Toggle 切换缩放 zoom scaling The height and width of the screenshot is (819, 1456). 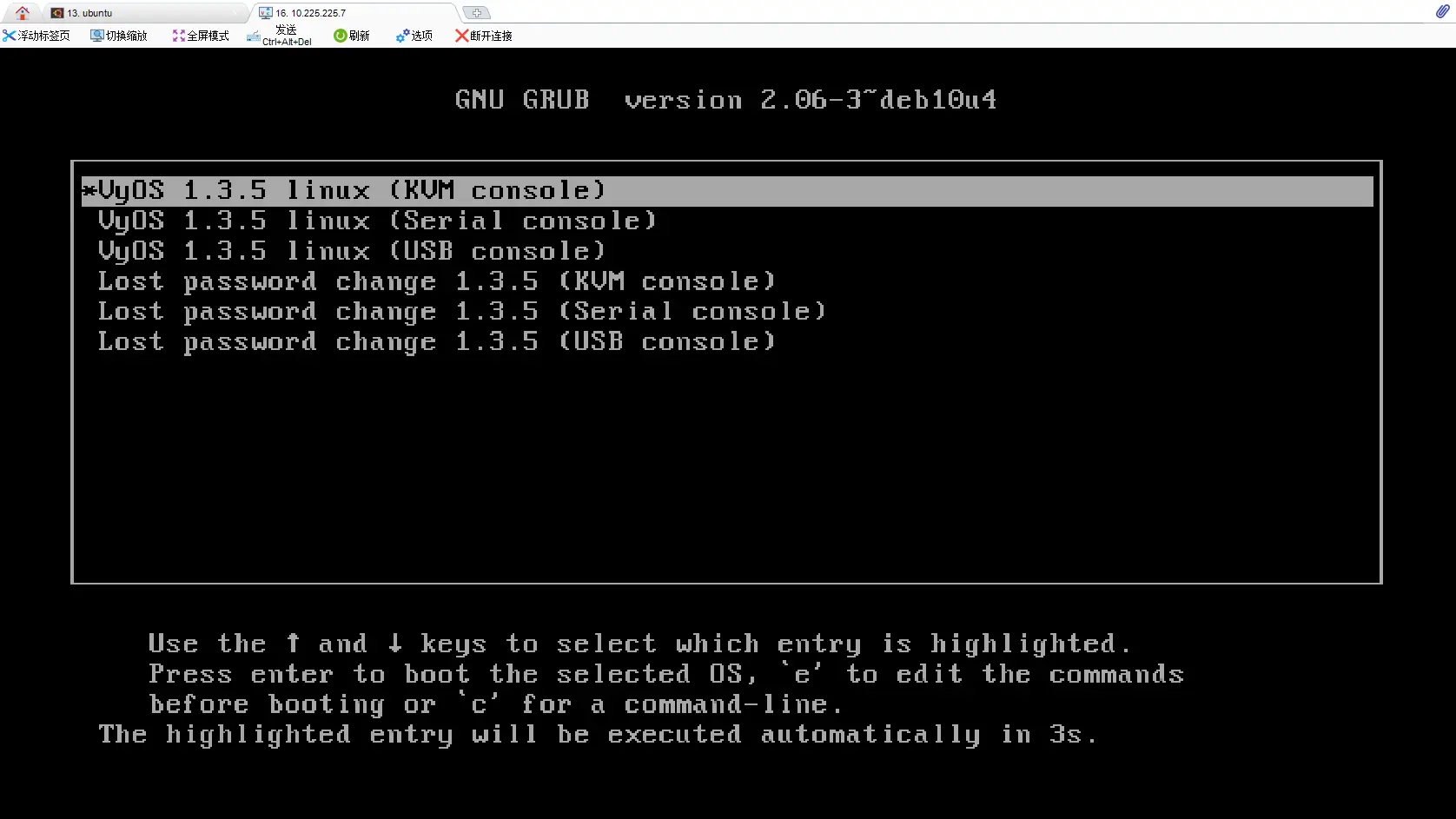(x=119, y=36)
